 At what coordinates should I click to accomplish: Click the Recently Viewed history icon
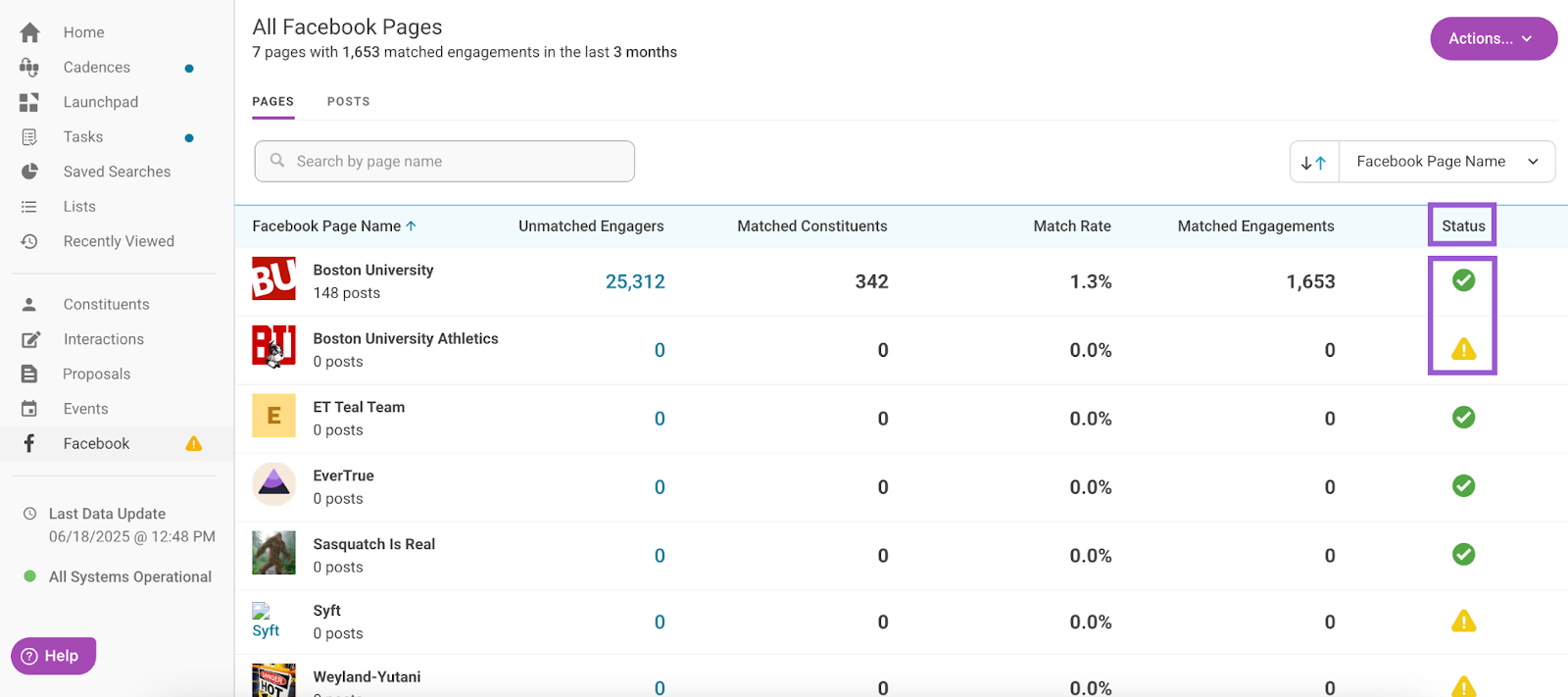(29, 241)
